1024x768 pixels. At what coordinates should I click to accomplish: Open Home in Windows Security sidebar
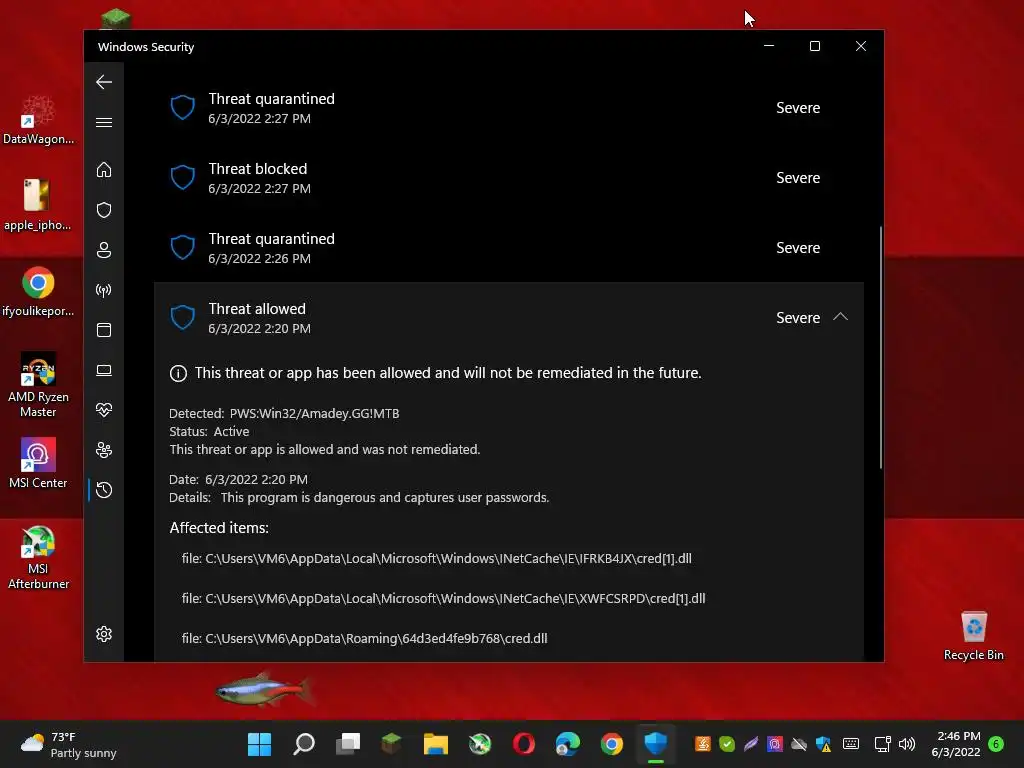tap(104, 170)
